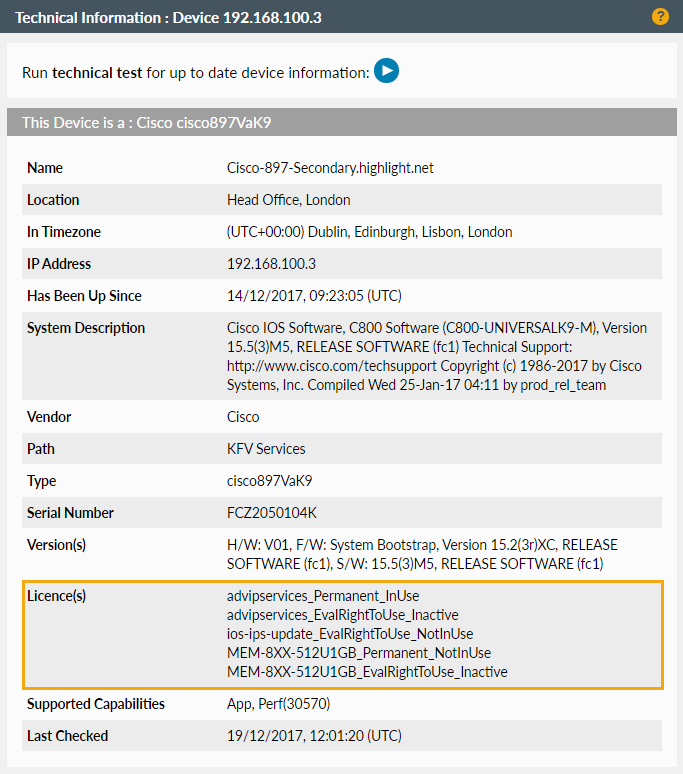This screenshot has height=774, width=683.
Task: Select the device name Cisco-897-Secondary.highlight.net
Action: tap(330, 168)
